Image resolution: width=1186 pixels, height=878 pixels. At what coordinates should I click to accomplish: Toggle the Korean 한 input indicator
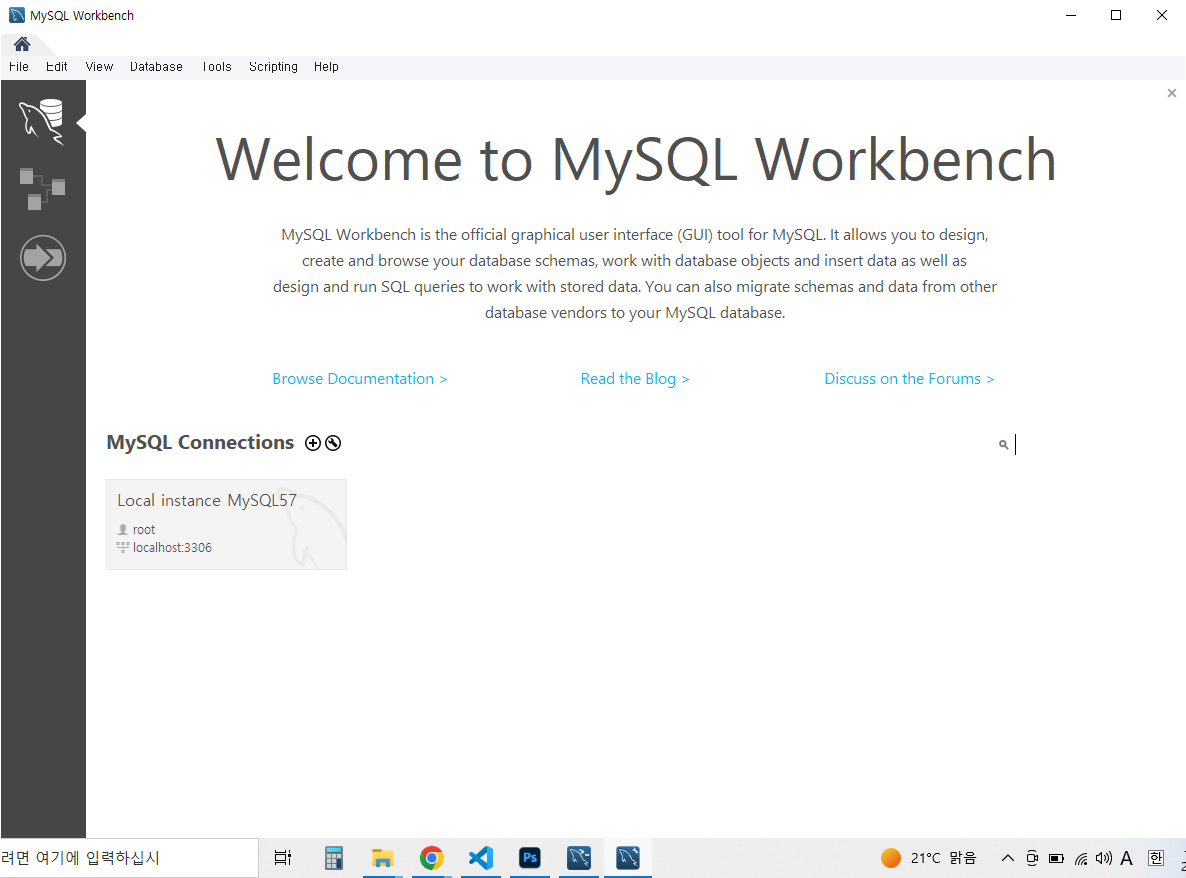pyautogui.click(x=1156, y=858)
